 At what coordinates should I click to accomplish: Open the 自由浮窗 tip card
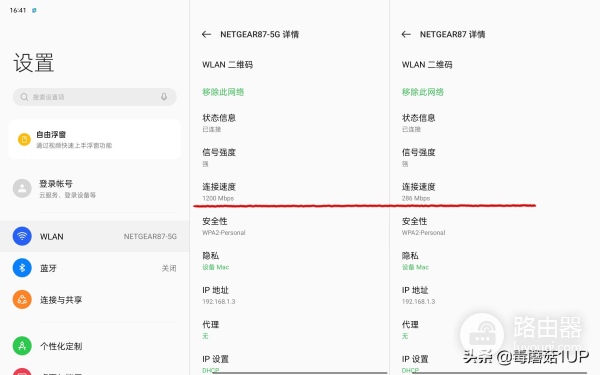[x=95, y=139]
